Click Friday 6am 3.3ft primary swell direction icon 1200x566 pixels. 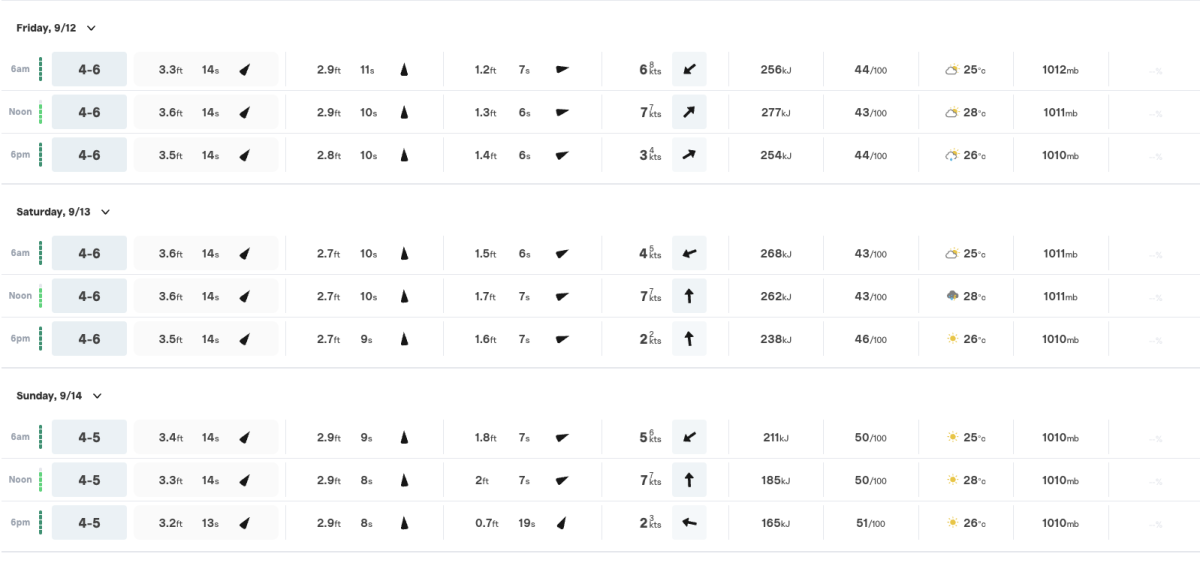244,70
